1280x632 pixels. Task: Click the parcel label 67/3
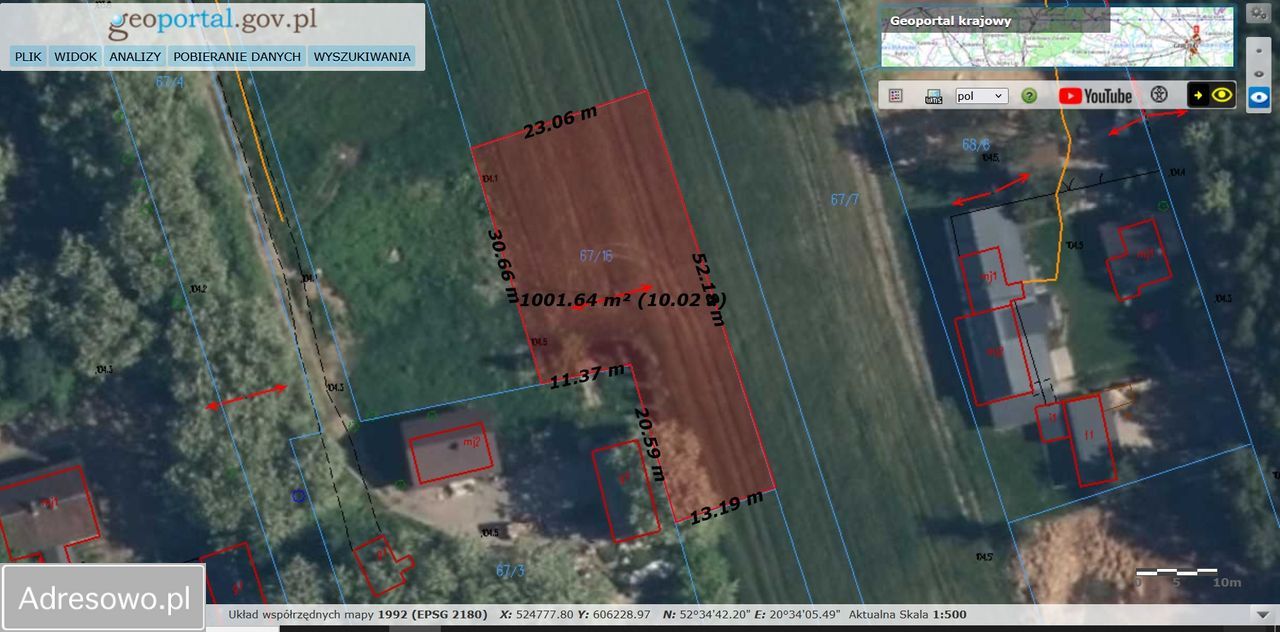[x=511, y=570]
